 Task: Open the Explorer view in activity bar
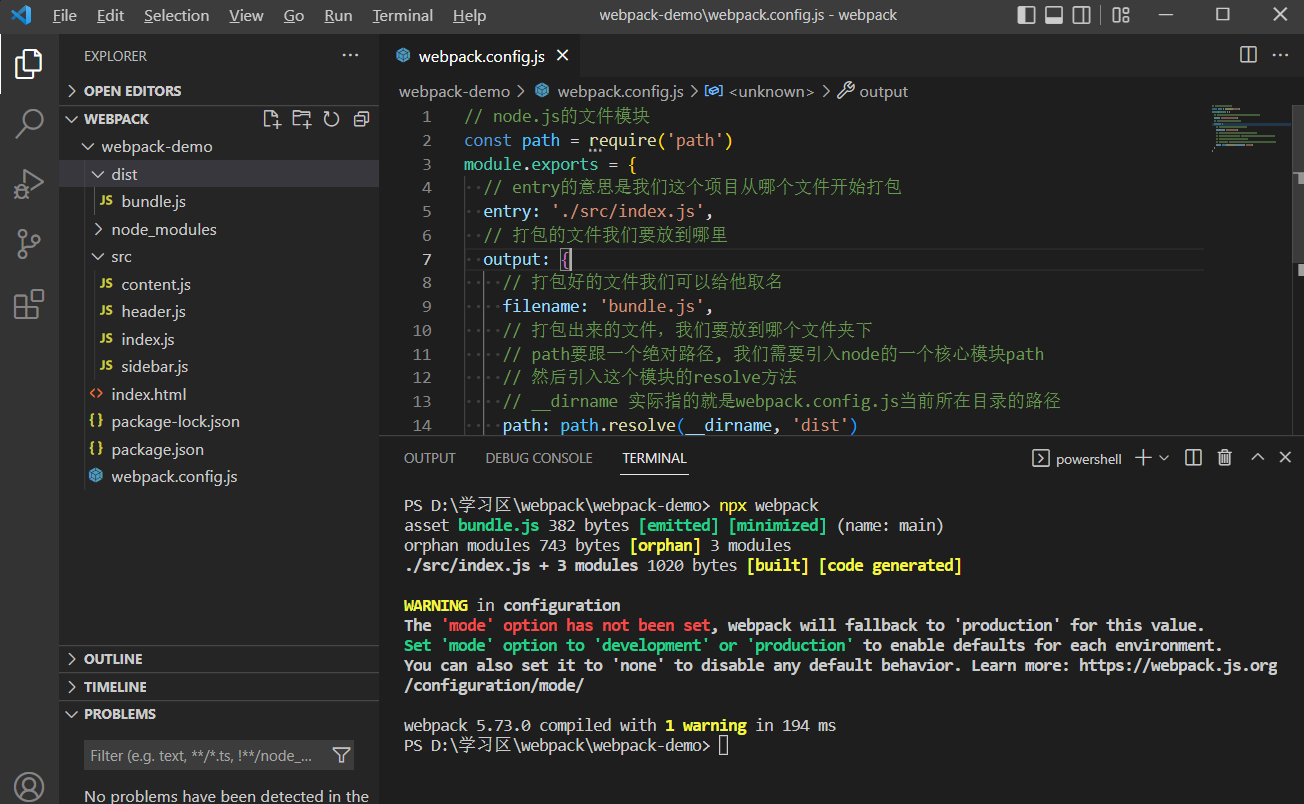29,64
